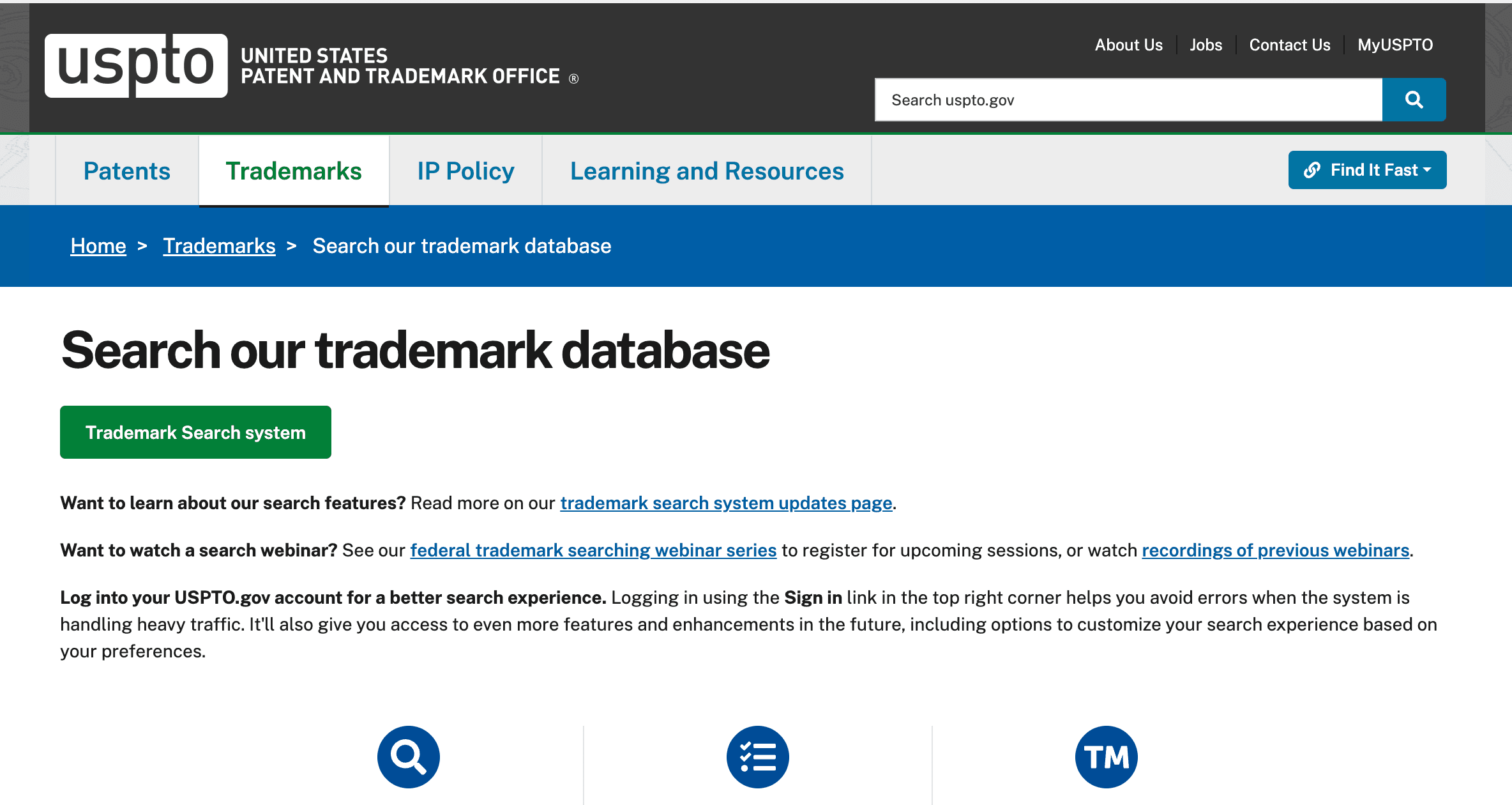The width and height of the screenshot is (1512, 805).
Task: Open the Patents menu tab
Action: (127, 171)
